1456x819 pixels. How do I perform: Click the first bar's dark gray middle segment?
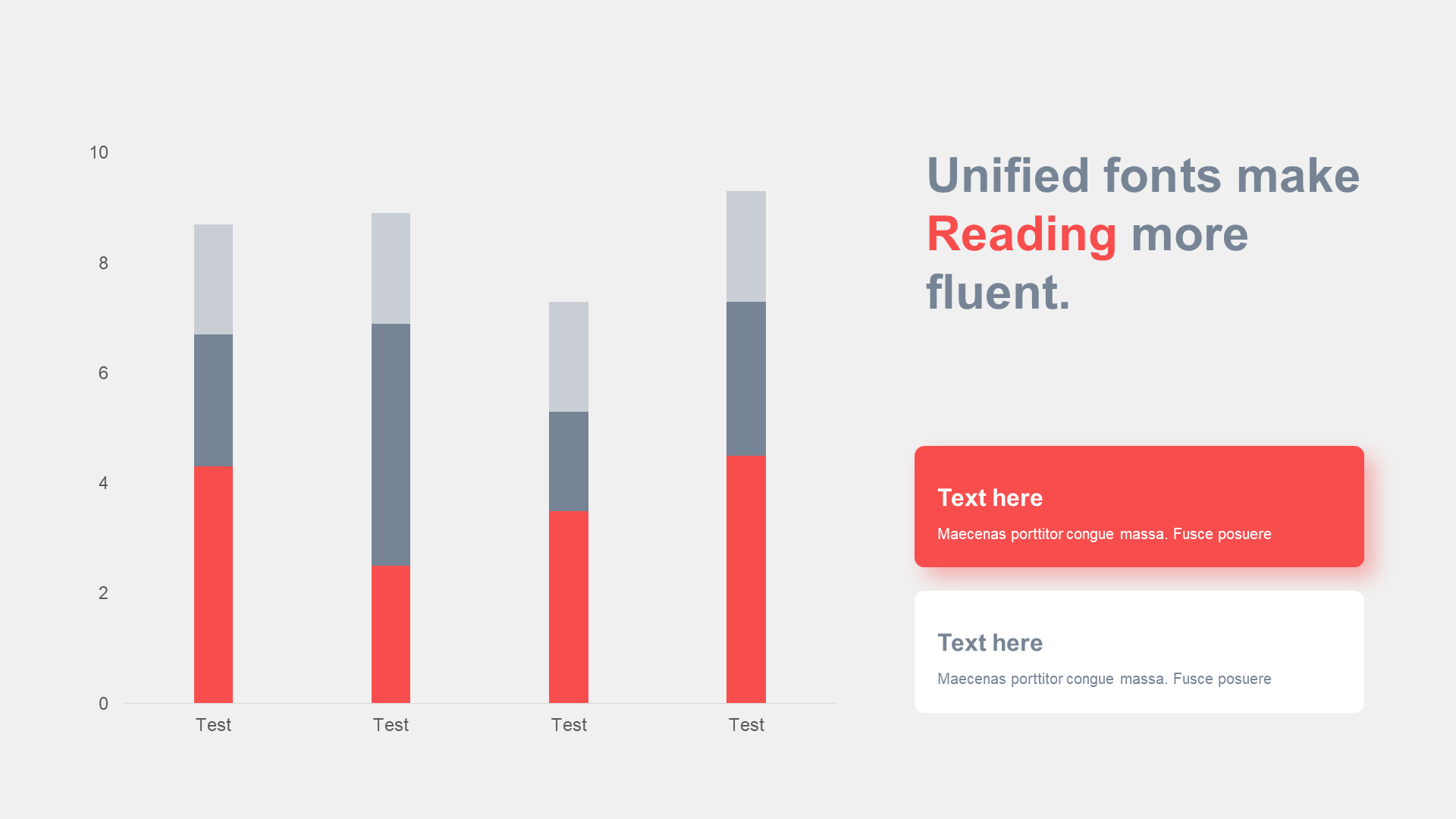(213, 400)
